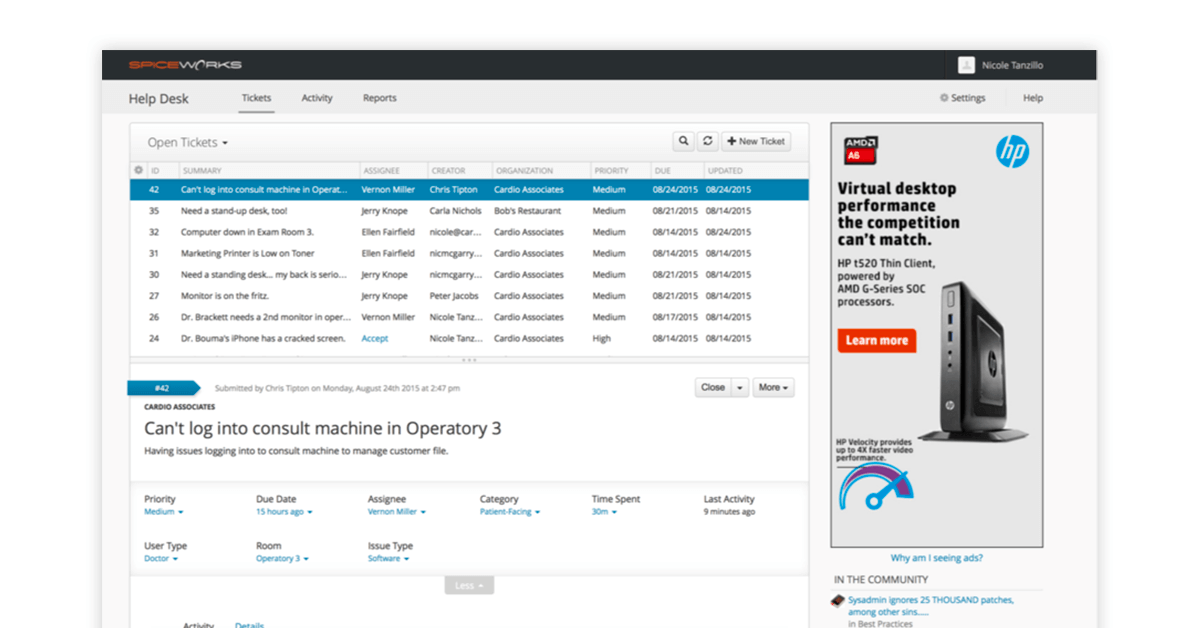
Task: Change Priority Medium dropdown
Action: (164, 512)
